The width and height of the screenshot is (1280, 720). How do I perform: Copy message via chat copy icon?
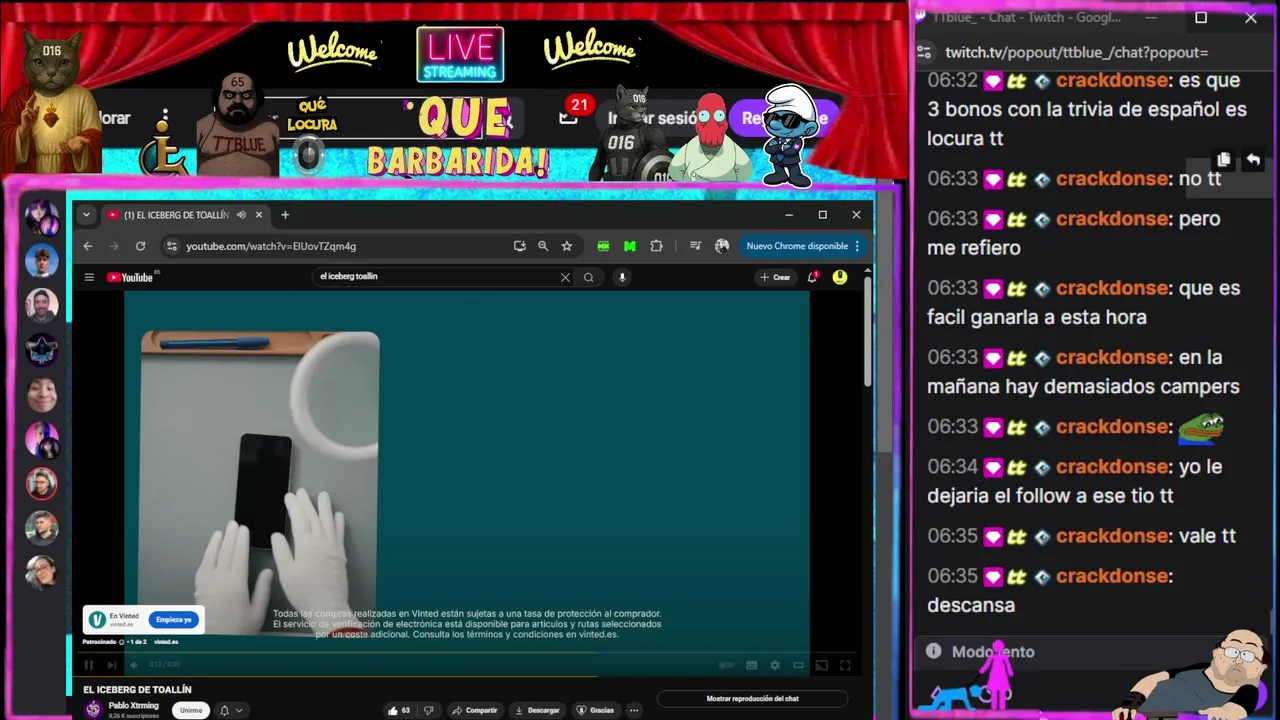[1224, 160]
